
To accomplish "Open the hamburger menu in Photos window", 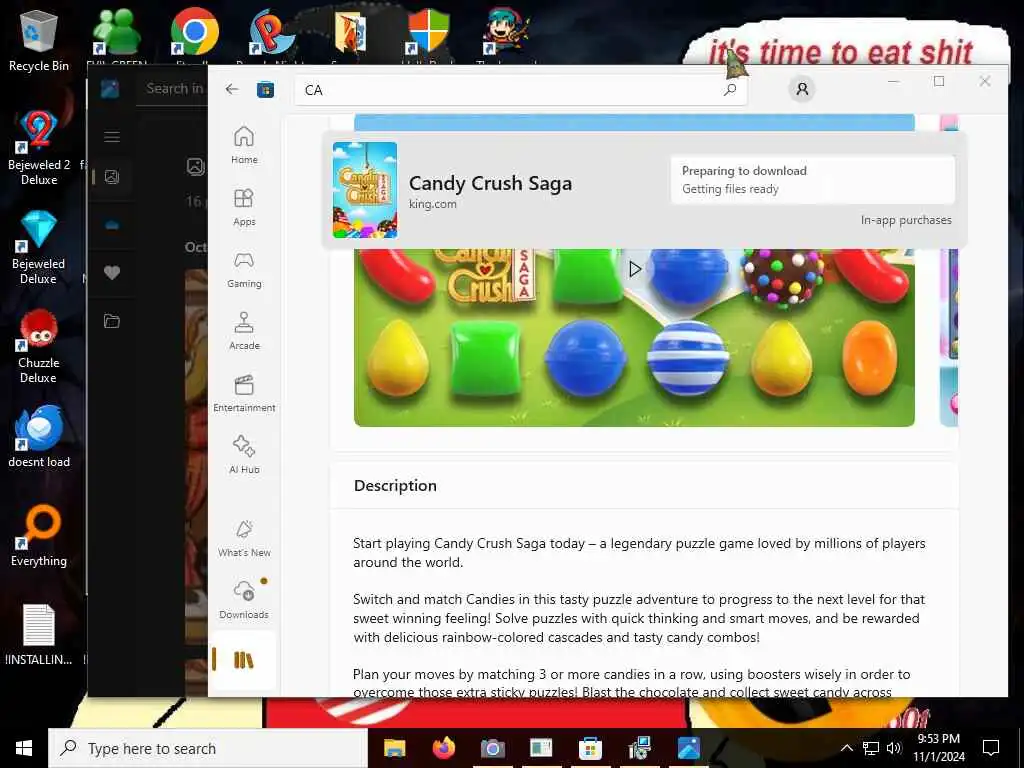I will click(112, 136).
